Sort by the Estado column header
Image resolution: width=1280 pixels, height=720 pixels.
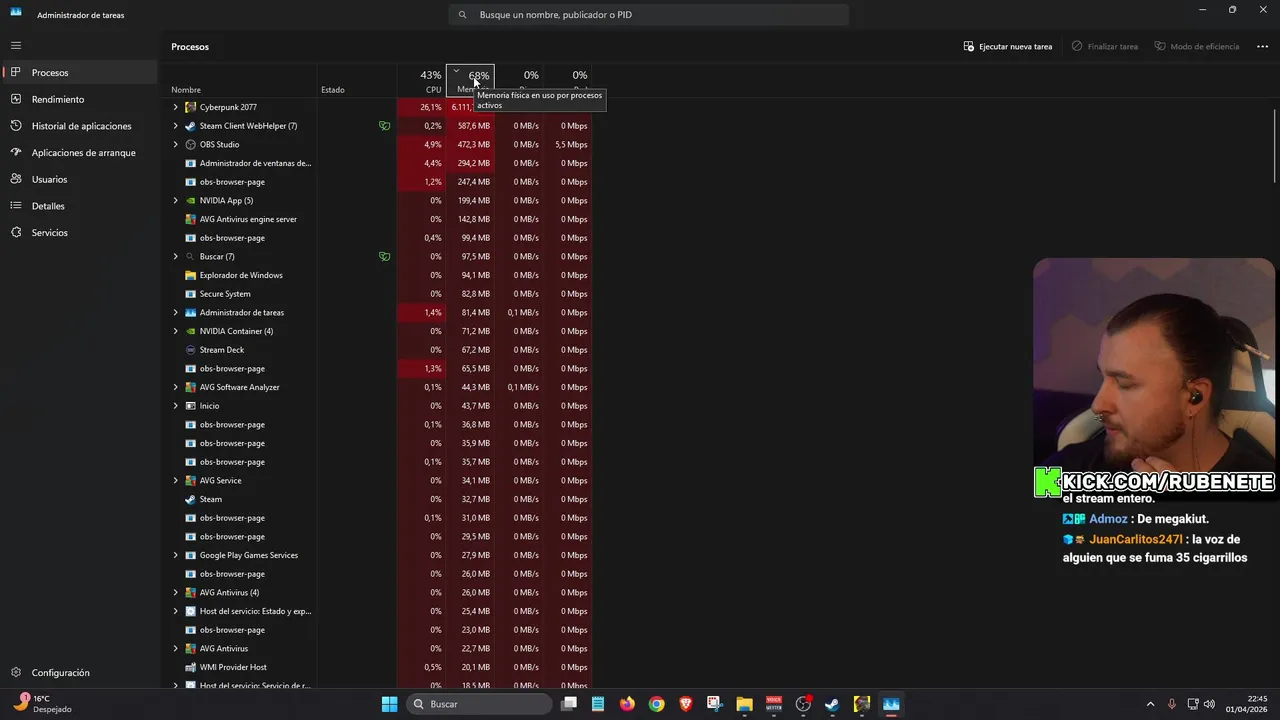(357, 80)
